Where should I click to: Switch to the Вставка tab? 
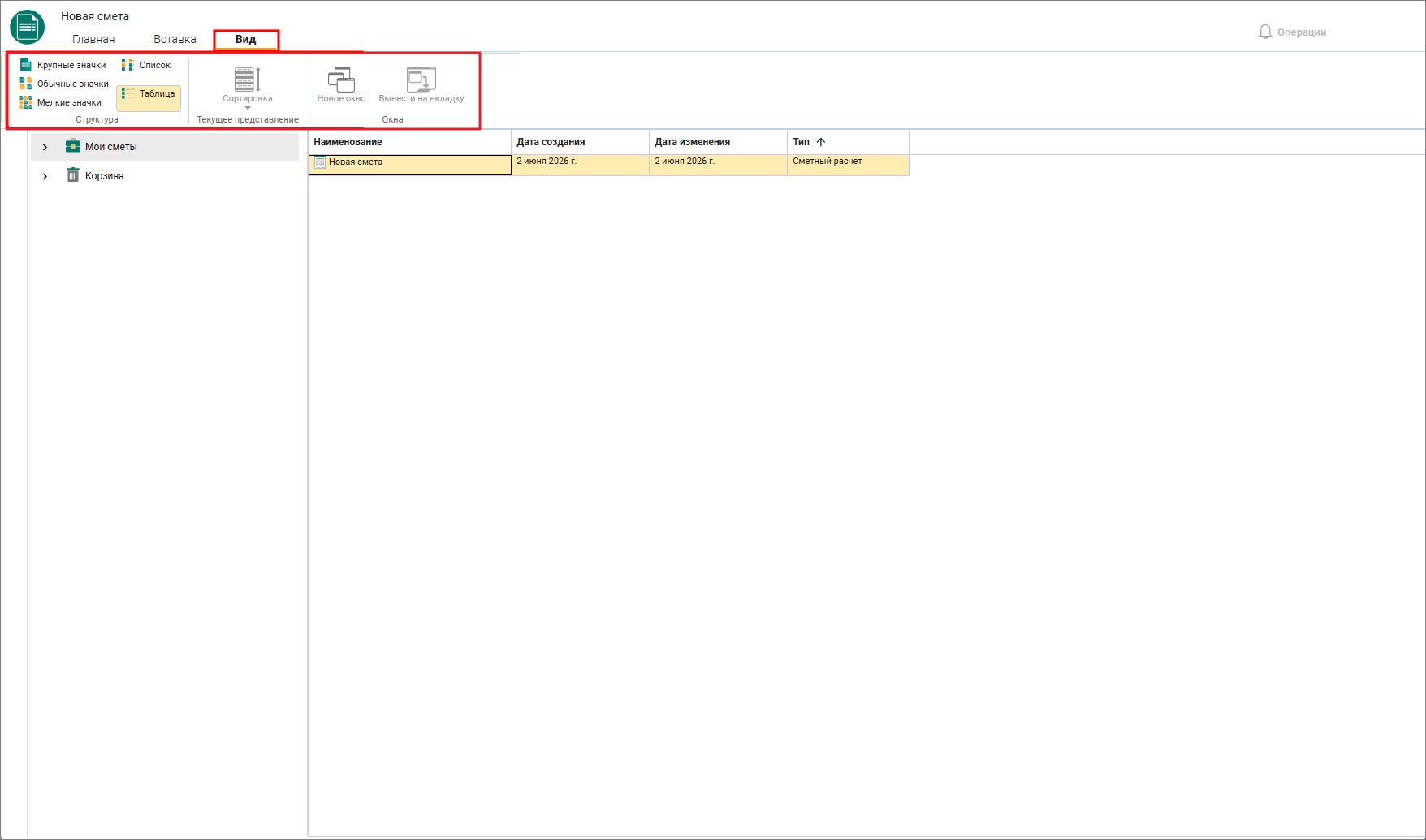point(175,39)
